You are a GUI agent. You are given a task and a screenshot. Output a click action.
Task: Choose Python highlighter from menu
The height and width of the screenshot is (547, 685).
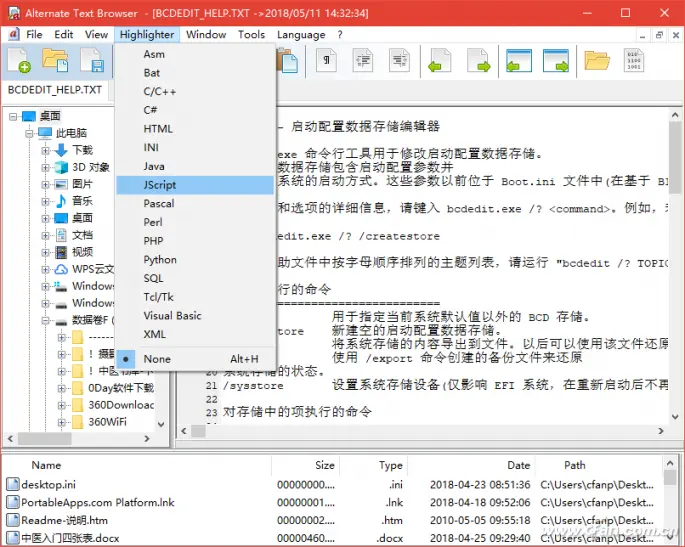click(x=195, y=260)
